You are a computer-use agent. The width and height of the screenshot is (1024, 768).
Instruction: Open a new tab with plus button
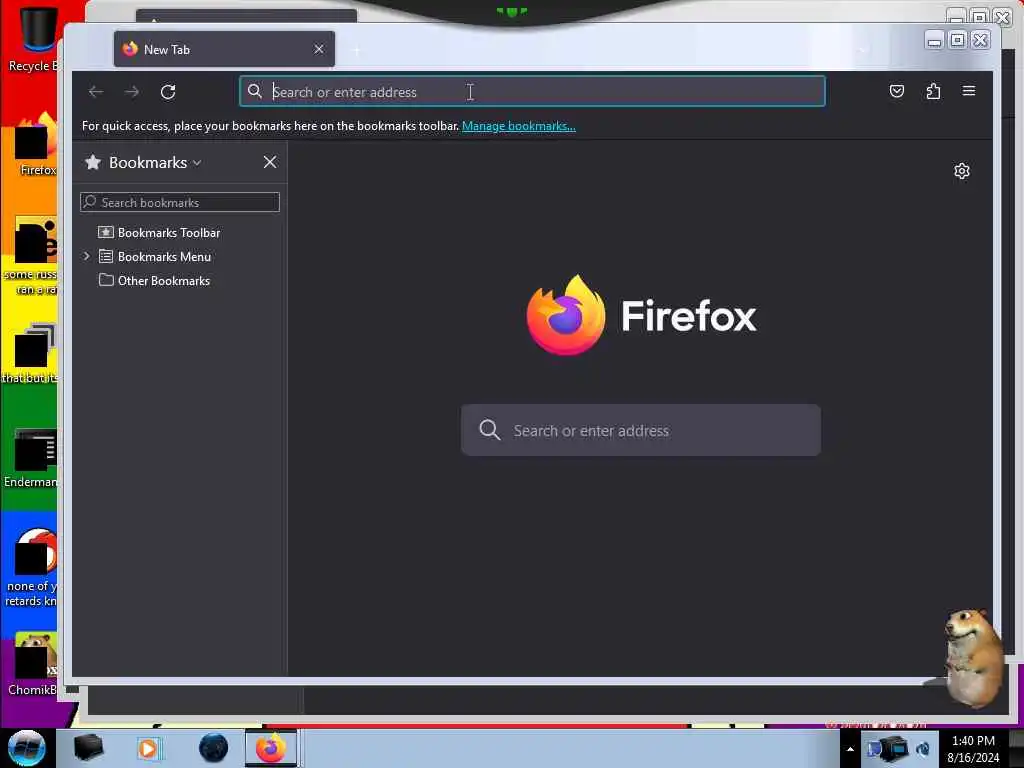[x=357, y=50]
